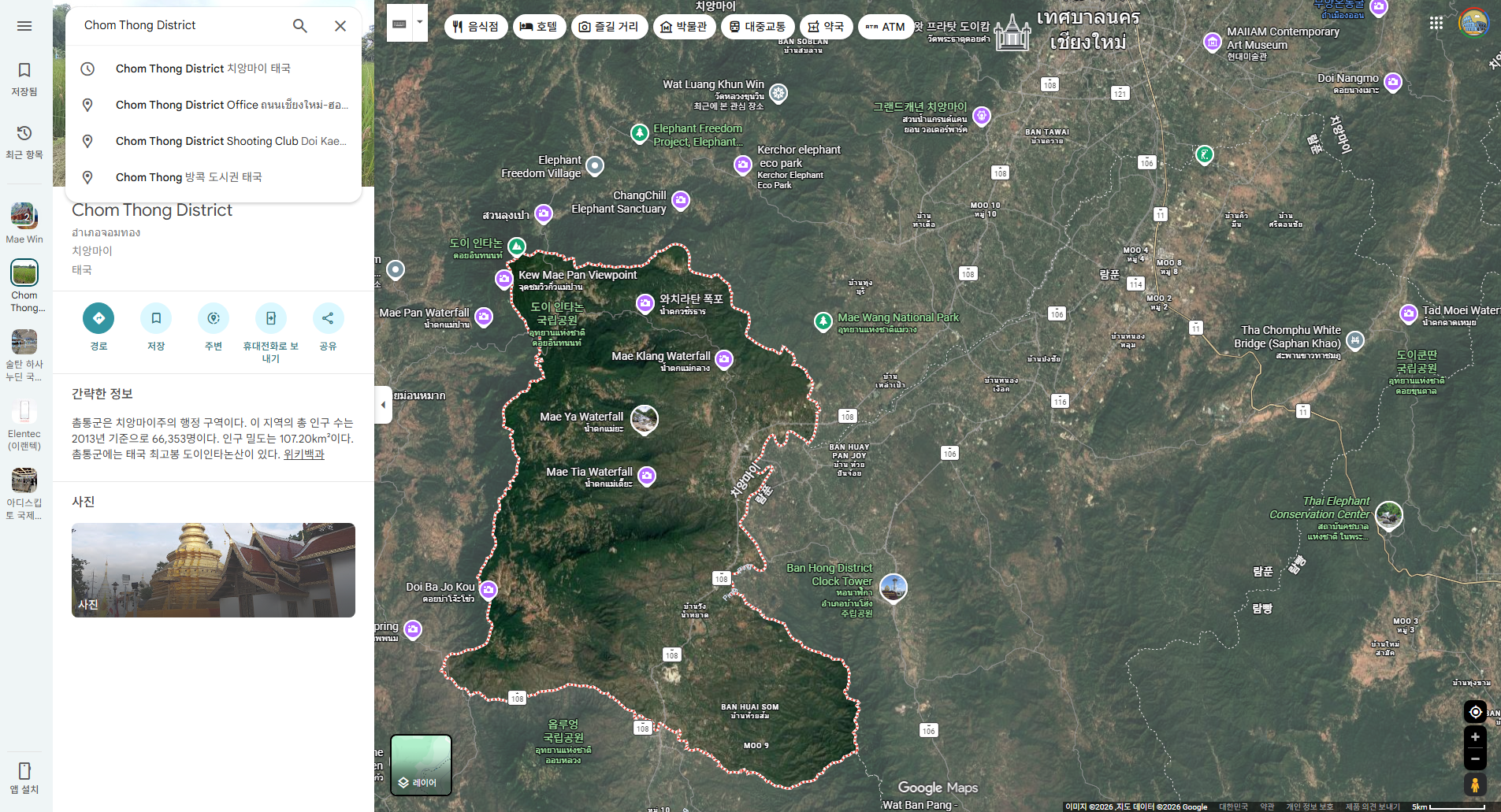The width and height of the screenshot is (1501, 812).
Task: Click the Tha Chomphu White Bridge pin
Action: tap(1355, 340)
